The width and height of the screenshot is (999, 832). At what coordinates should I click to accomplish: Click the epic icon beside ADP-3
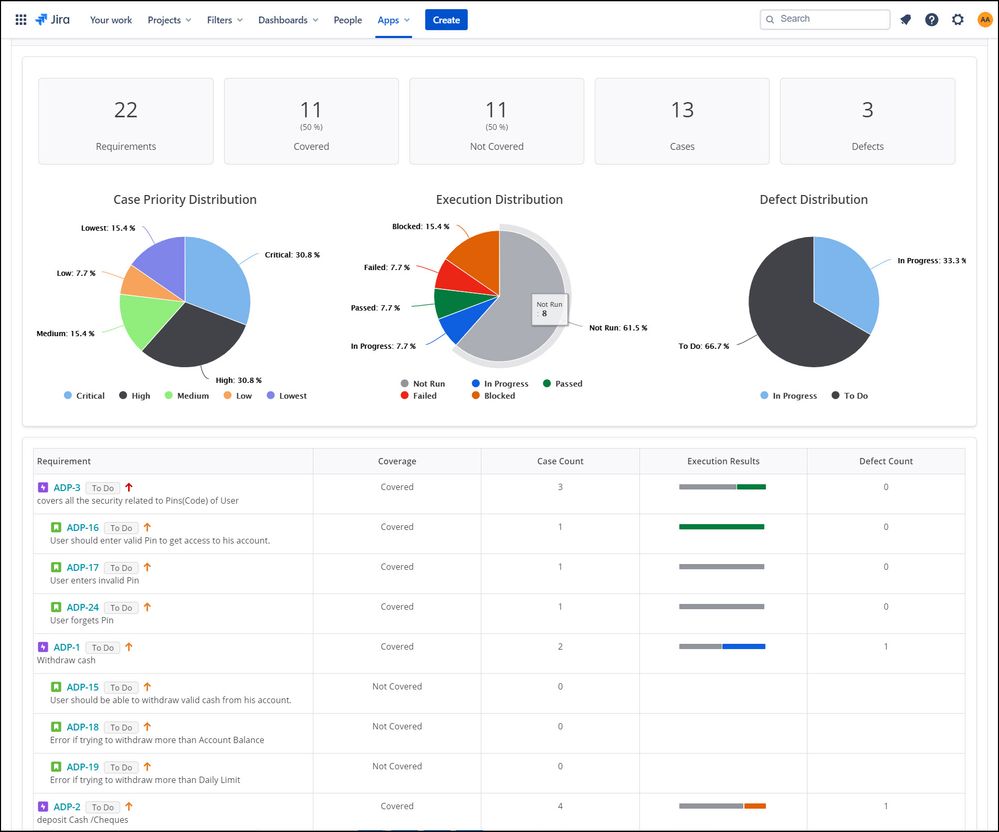pos(43,487)
